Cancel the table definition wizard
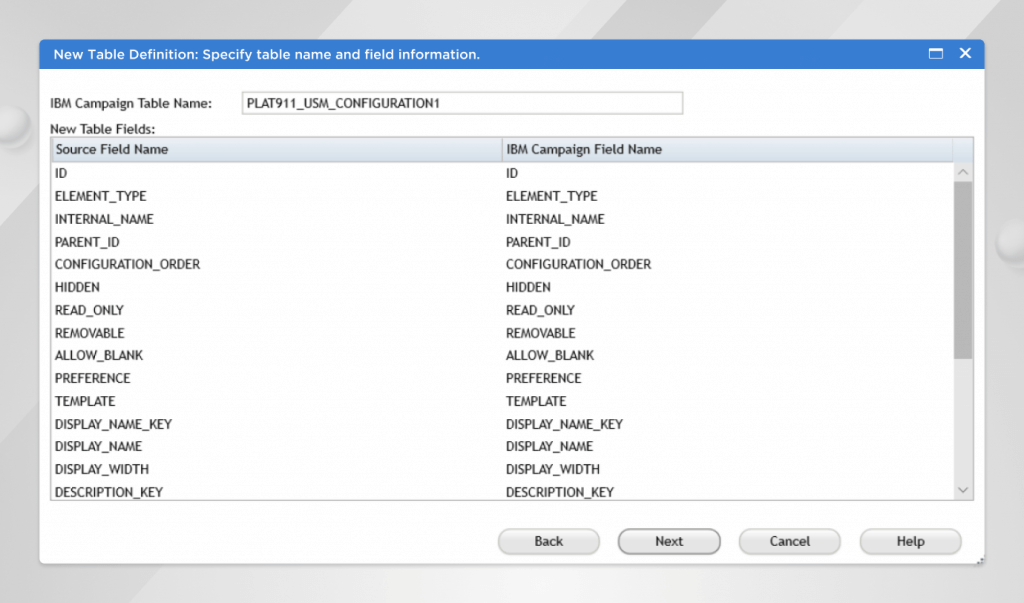 click(x=789, y=541)
